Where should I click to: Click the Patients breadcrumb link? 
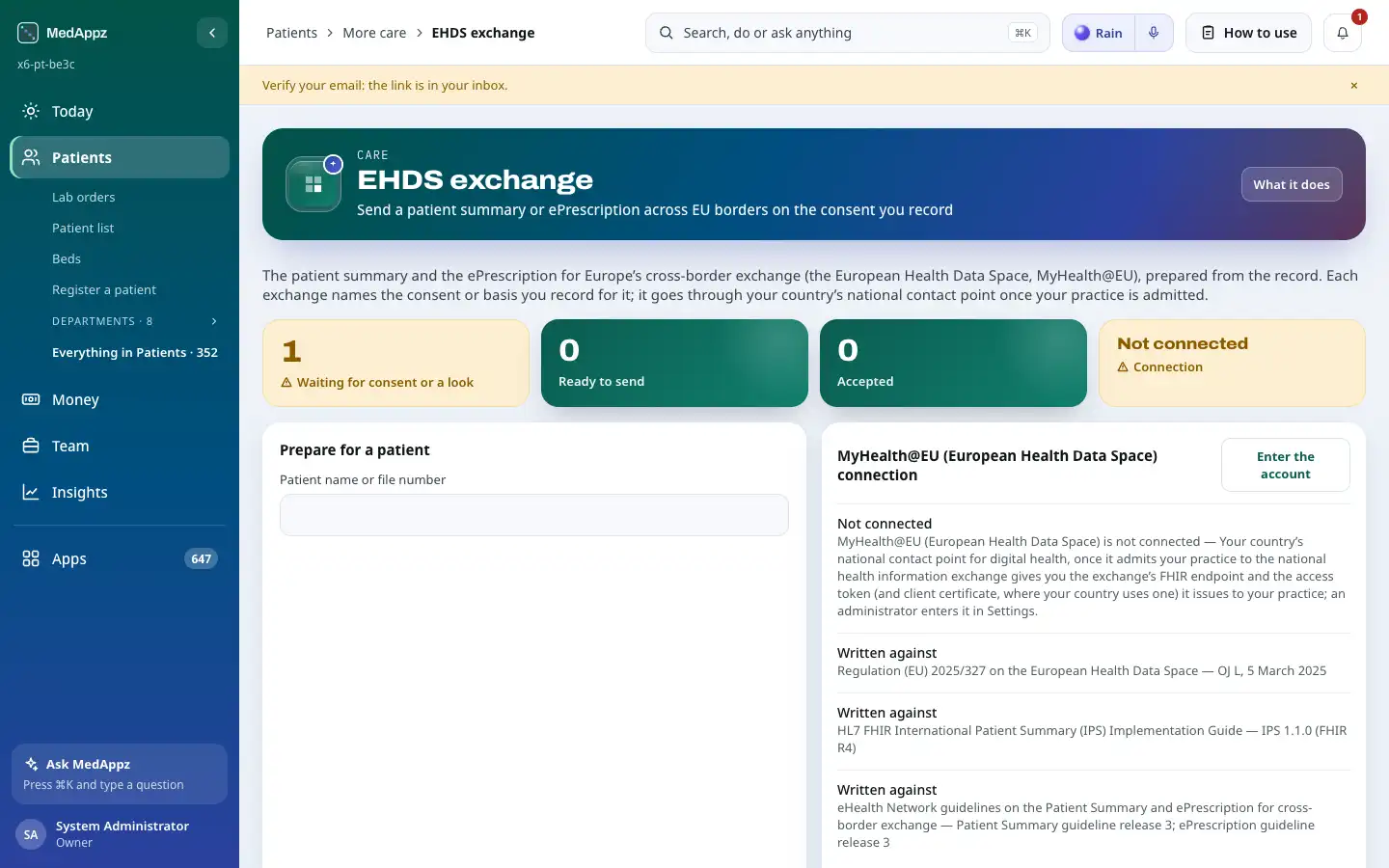291,33
